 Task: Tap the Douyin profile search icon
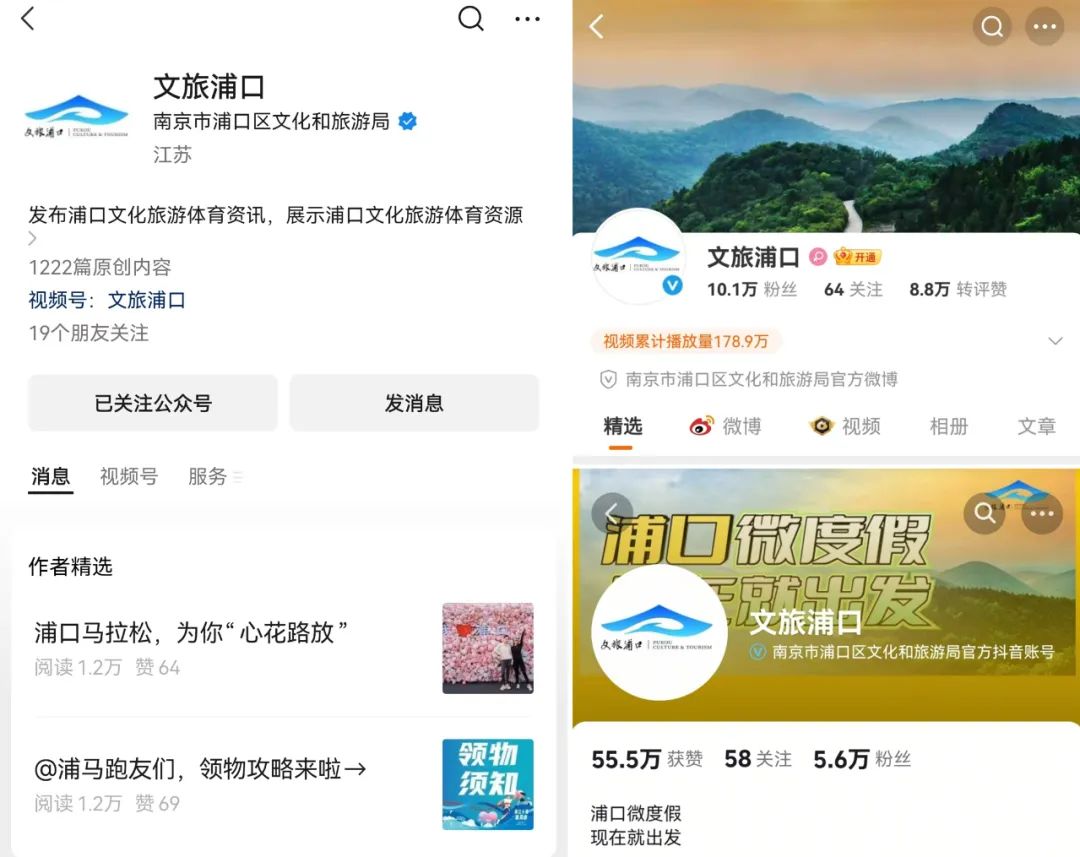(x=985, y=513)
